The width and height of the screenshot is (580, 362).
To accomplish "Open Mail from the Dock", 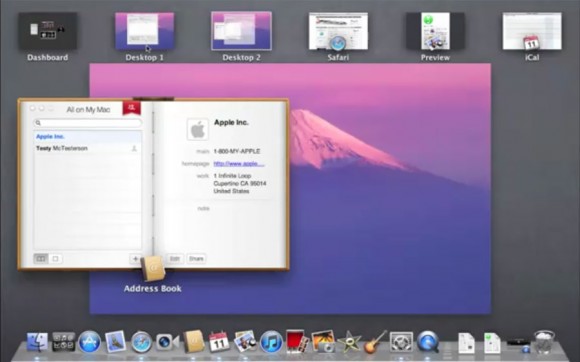I will [x=116, y=341].
